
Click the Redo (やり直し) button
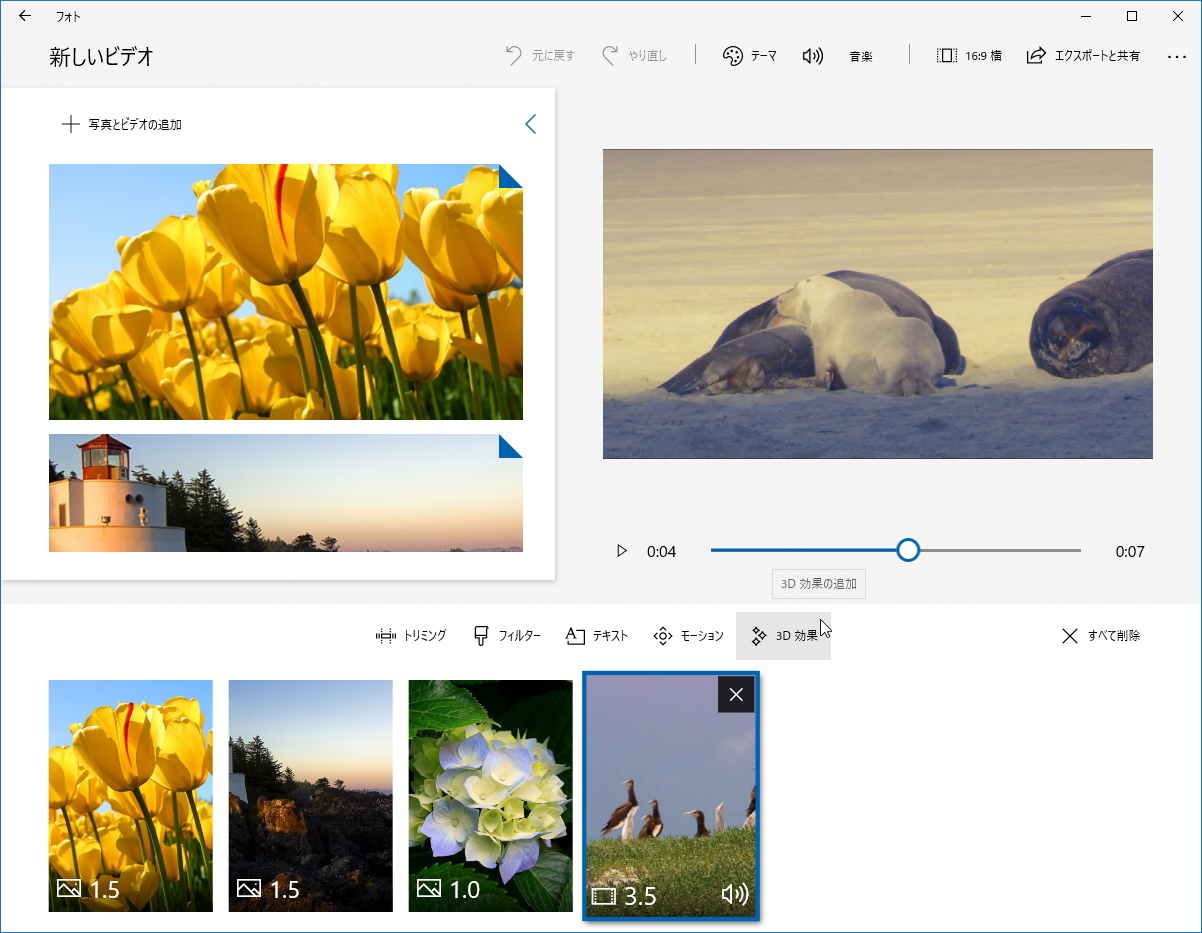(635, 56)
